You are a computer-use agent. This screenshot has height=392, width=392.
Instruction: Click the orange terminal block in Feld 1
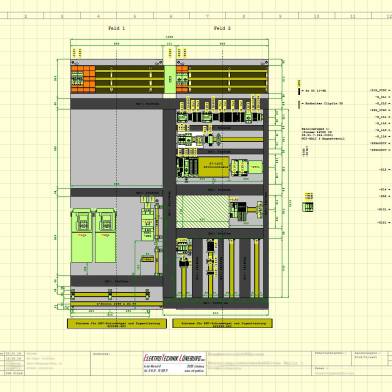pos(83,79)
